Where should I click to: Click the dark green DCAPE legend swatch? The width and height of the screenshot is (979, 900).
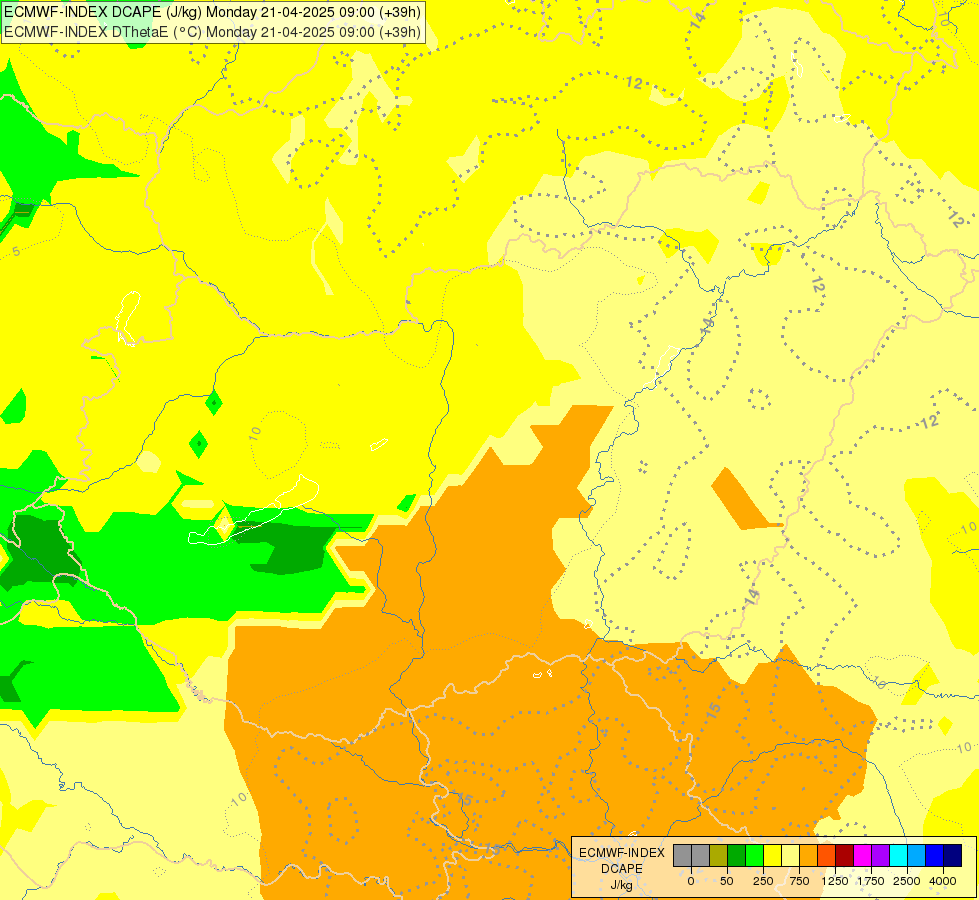[x=737, y=855]
